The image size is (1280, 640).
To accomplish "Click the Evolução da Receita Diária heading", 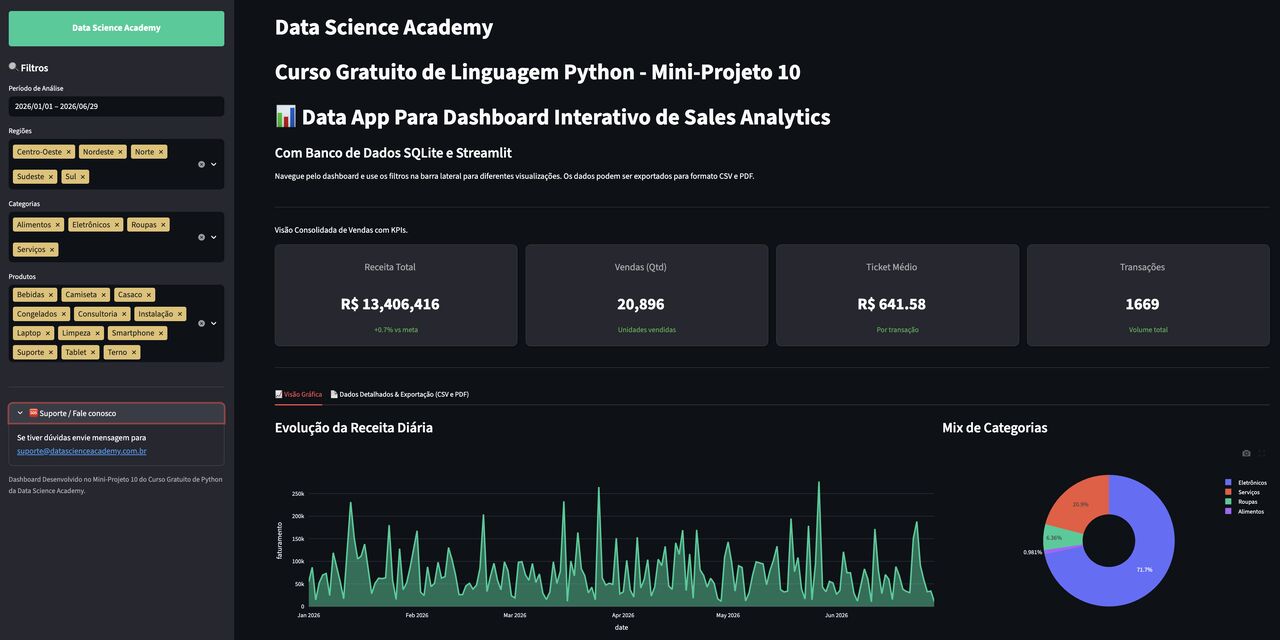I will (354, 428).
